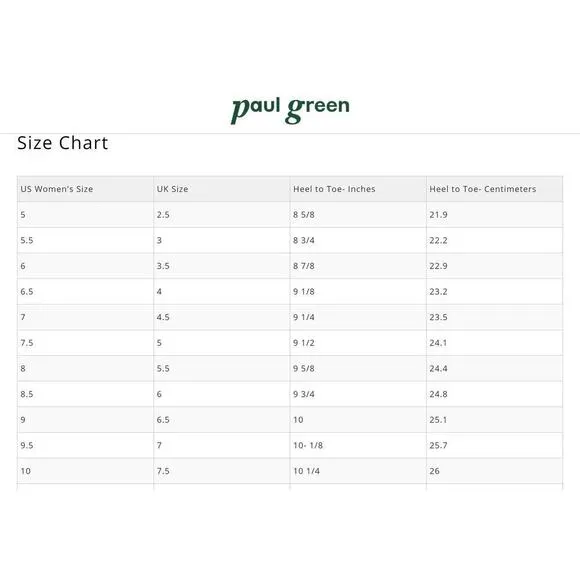Select the 9 5/8 inches cell

click(358, 368)
